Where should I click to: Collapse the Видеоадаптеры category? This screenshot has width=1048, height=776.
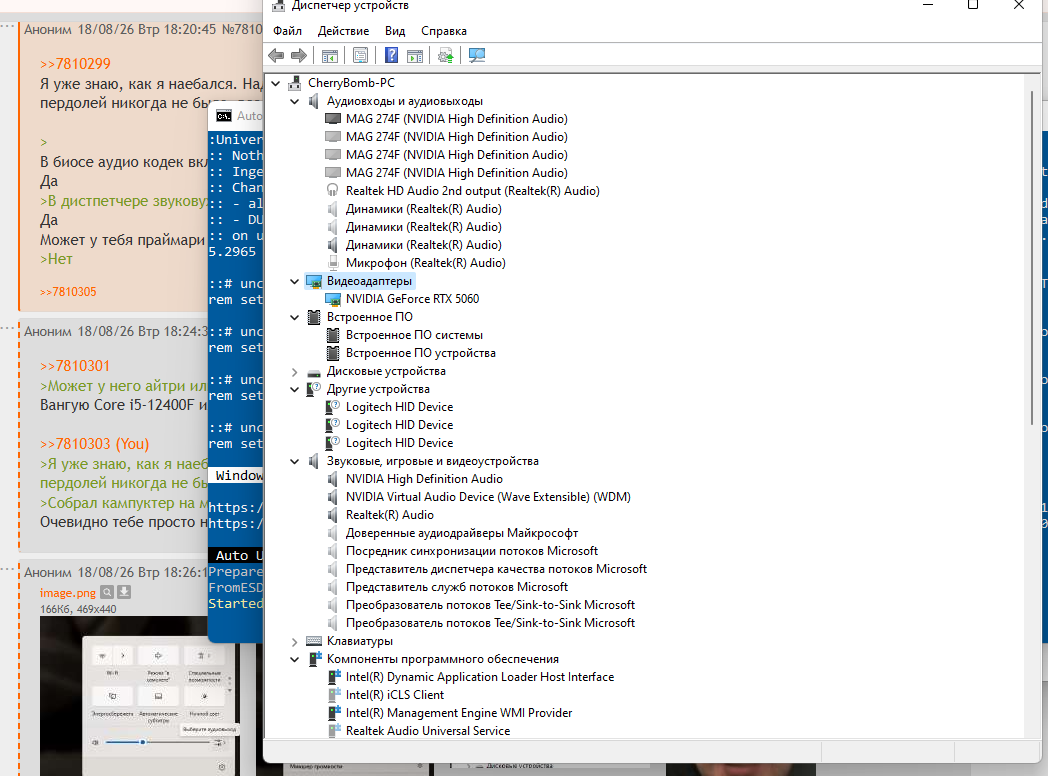tap(294, 281)
